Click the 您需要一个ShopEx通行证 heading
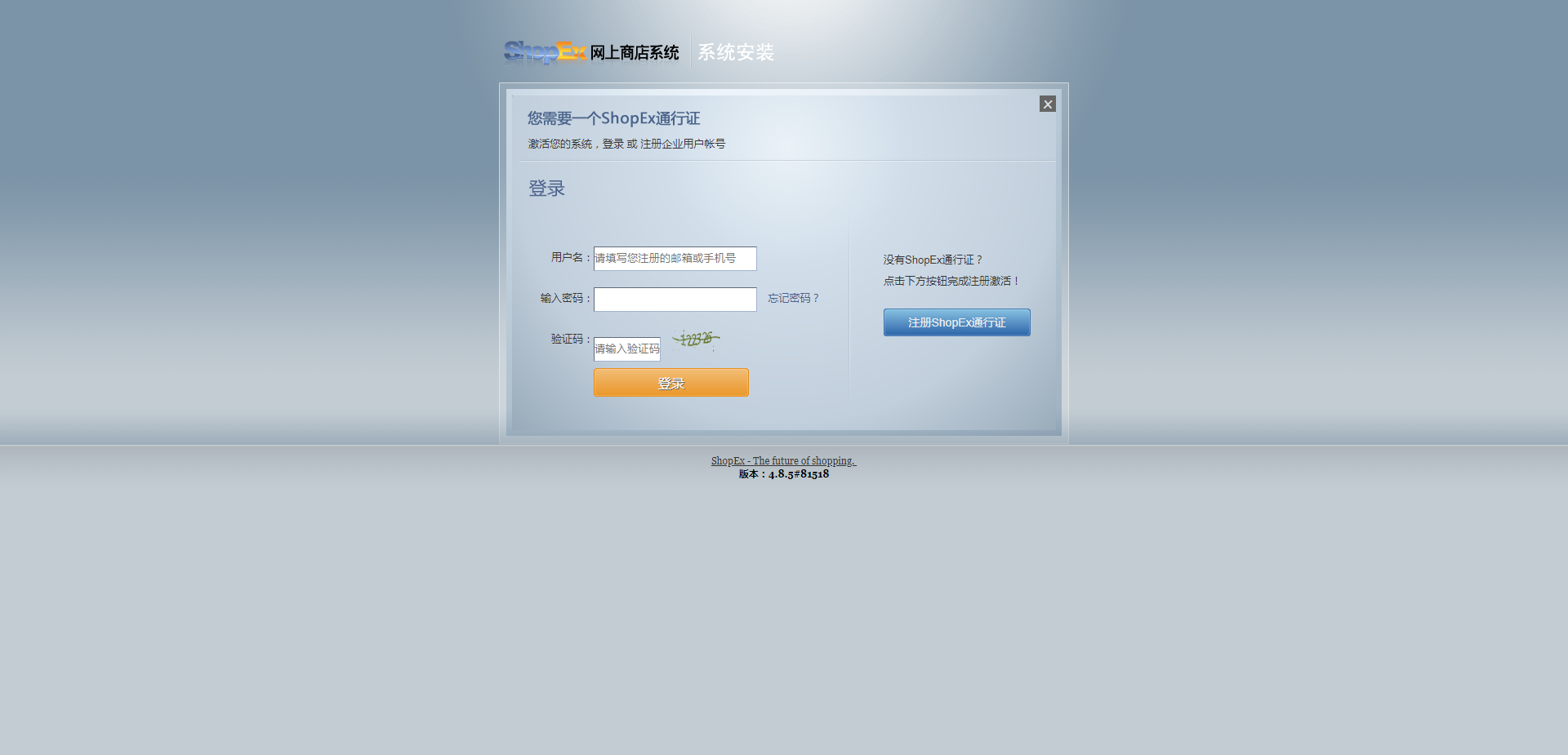Screen dimensions: 1568x755 (x=614, y=118)
